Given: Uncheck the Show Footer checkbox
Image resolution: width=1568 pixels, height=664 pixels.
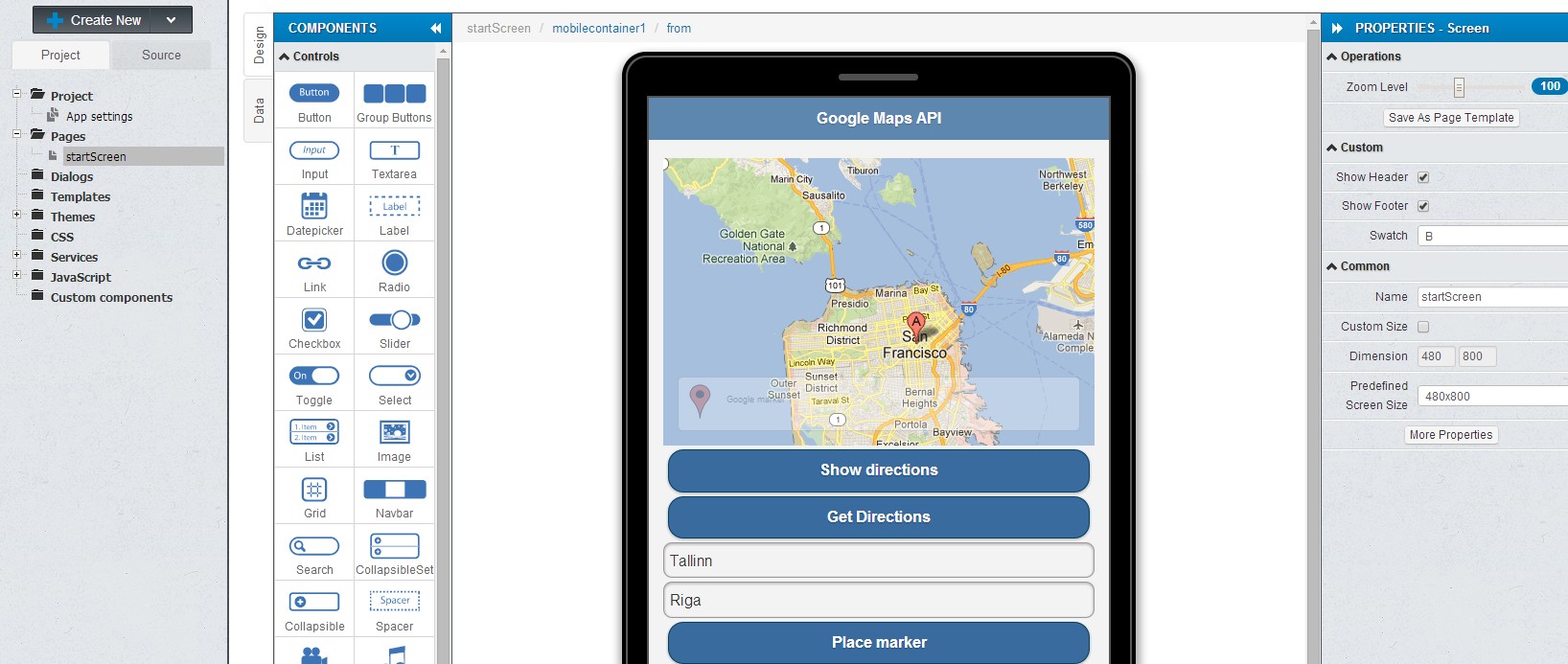Looking at the screenshot, I should 1423,206.
